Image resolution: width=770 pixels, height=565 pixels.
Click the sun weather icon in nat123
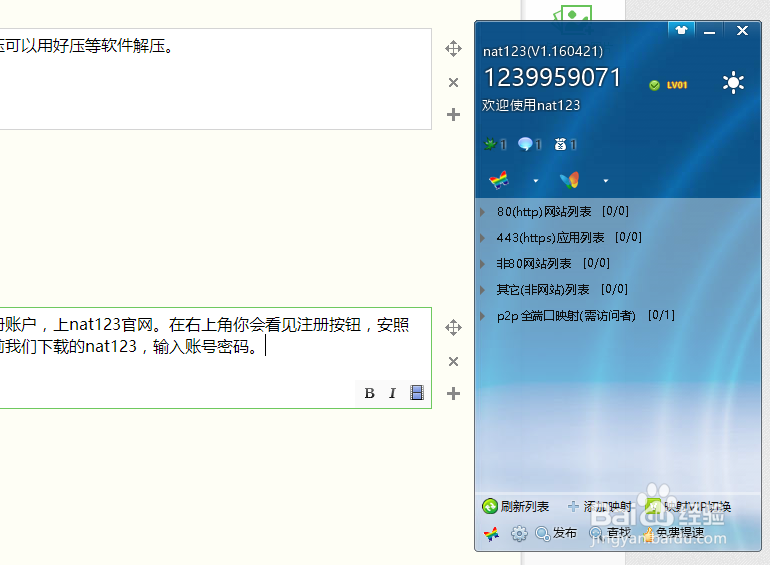point(733,82)
